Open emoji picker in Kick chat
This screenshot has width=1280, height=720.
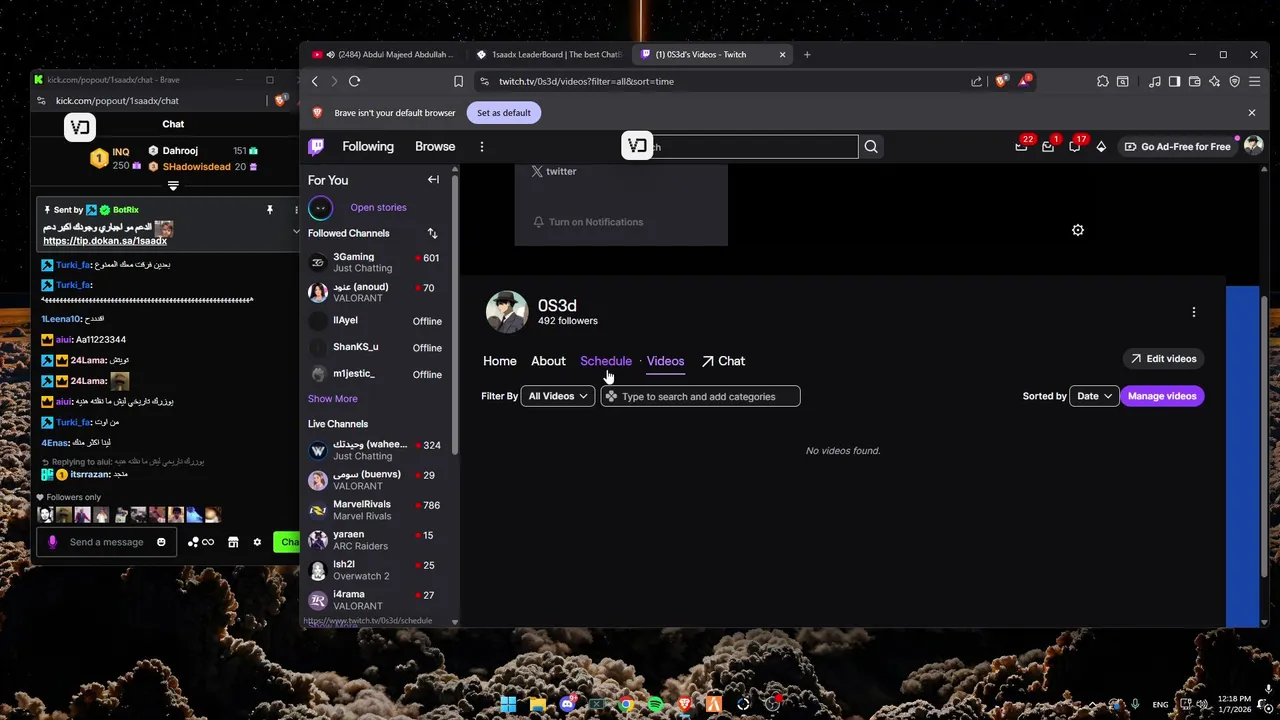[161, 542]
